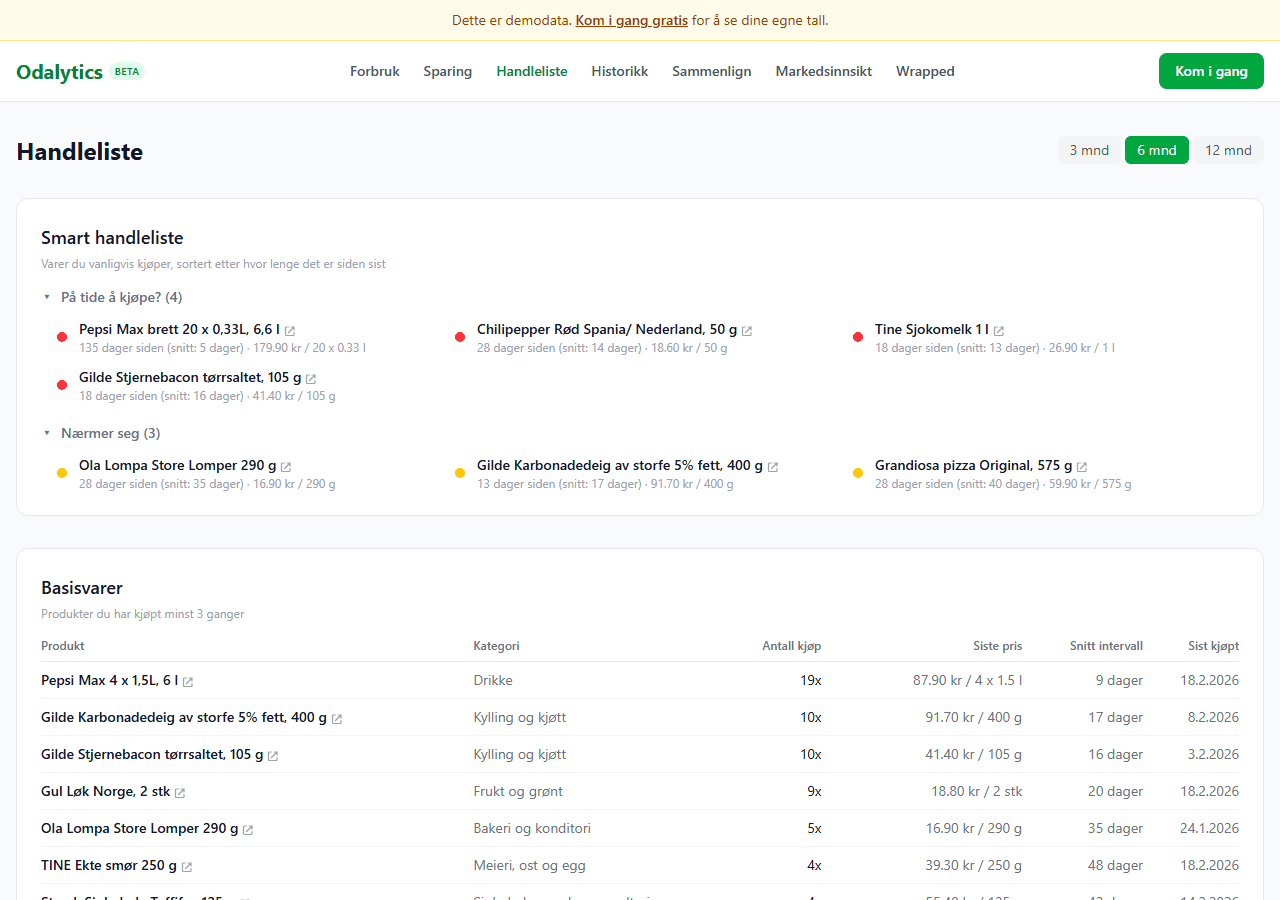Viewport: 1280px width, 900px height.
Task: Open external link icon by Pepsi Max 4 x 1,5L
Action: (188, 682)
